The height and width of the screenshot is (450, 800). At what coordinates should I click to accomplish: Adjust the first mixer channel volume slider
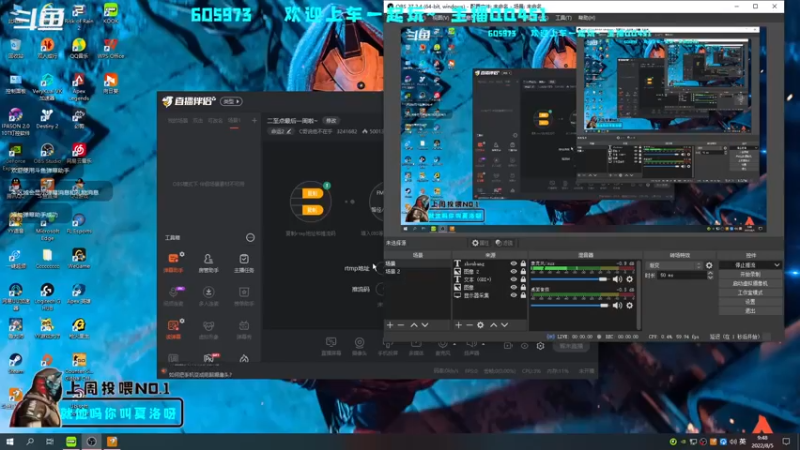569,279
